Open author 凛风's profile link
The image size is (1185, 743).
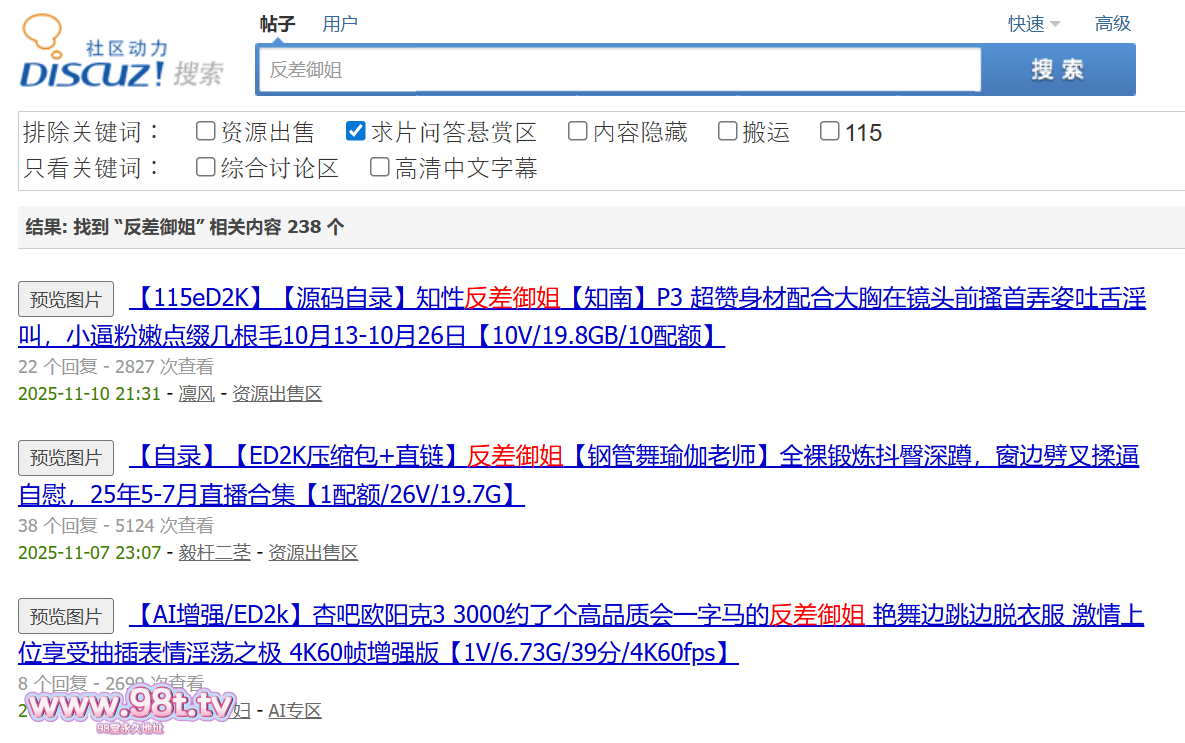[x=197, y=394]
